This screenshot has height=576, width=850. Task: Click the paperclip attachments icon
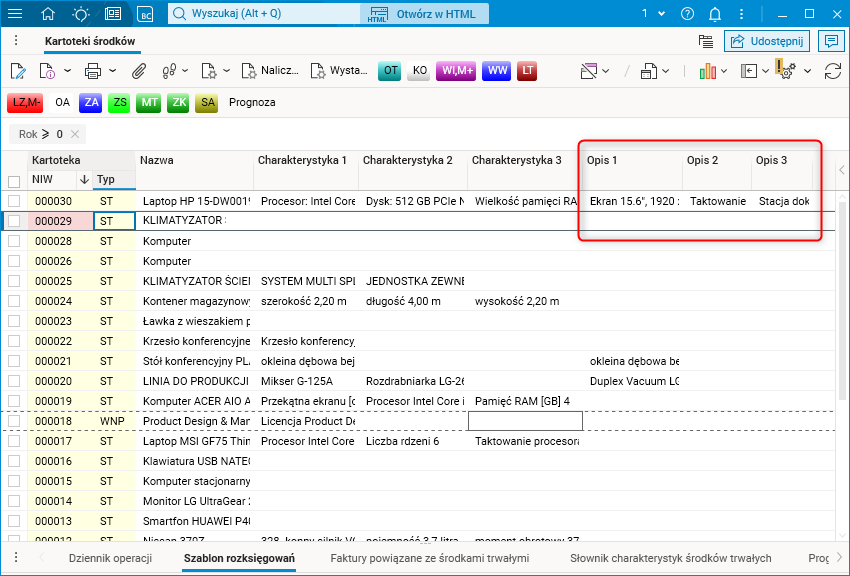(x=139, y=71)
